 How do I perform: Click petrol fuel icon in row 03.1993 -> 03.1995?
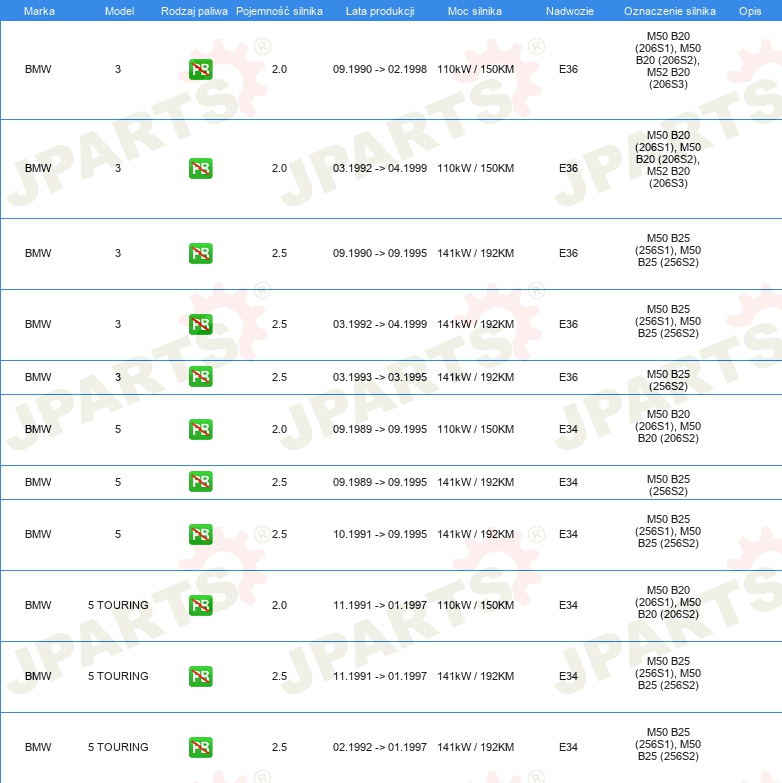pyautogui.click(x=201, y=377)
